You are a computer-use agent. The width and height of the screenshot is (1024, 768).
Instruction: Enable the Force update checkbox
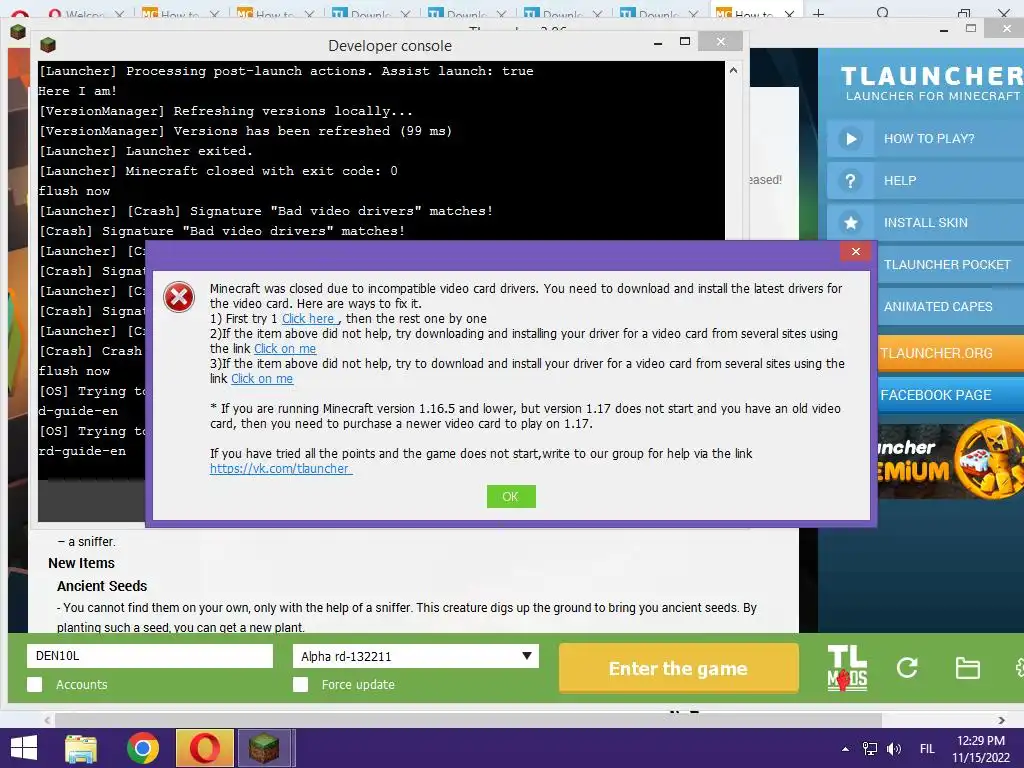tap(300, 684)
